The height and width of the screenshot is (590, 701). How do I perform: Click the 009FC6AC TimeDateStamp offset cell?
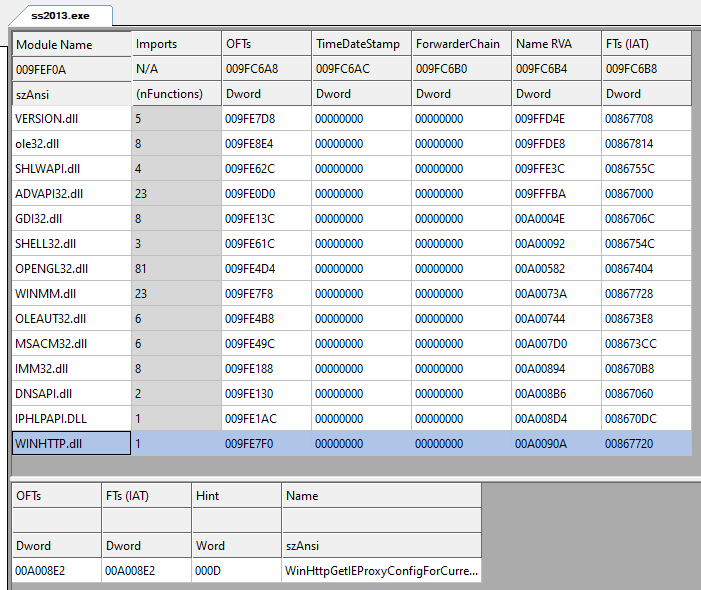[361, 69]
